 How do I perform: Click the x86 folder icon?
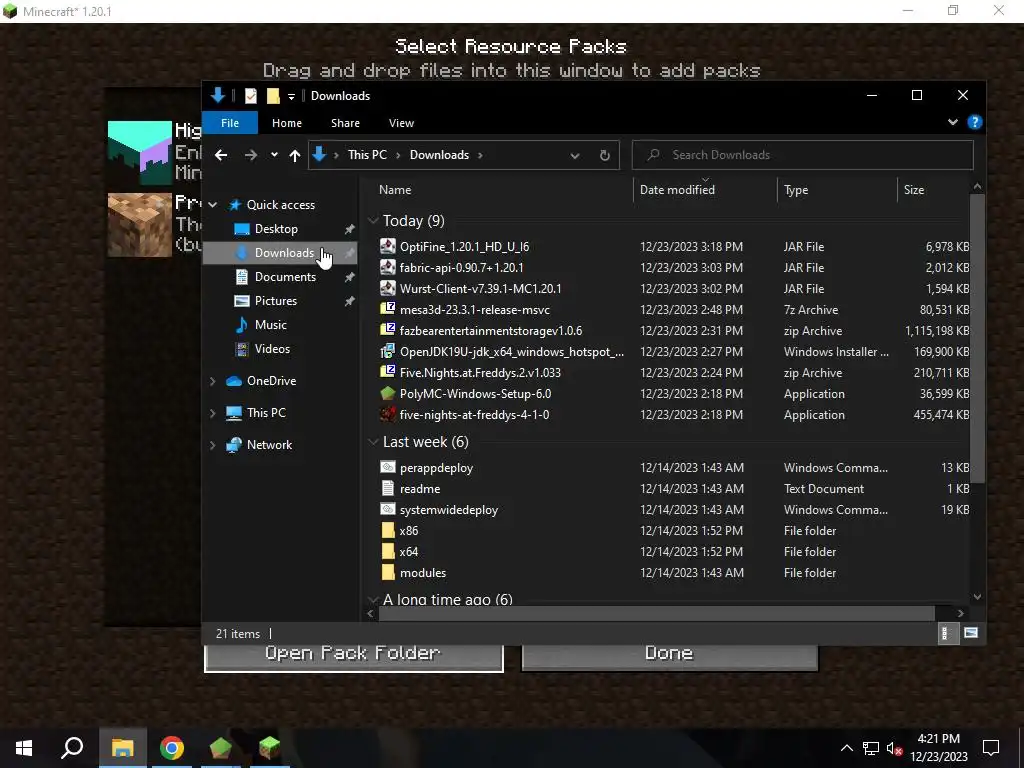(388, 530)
